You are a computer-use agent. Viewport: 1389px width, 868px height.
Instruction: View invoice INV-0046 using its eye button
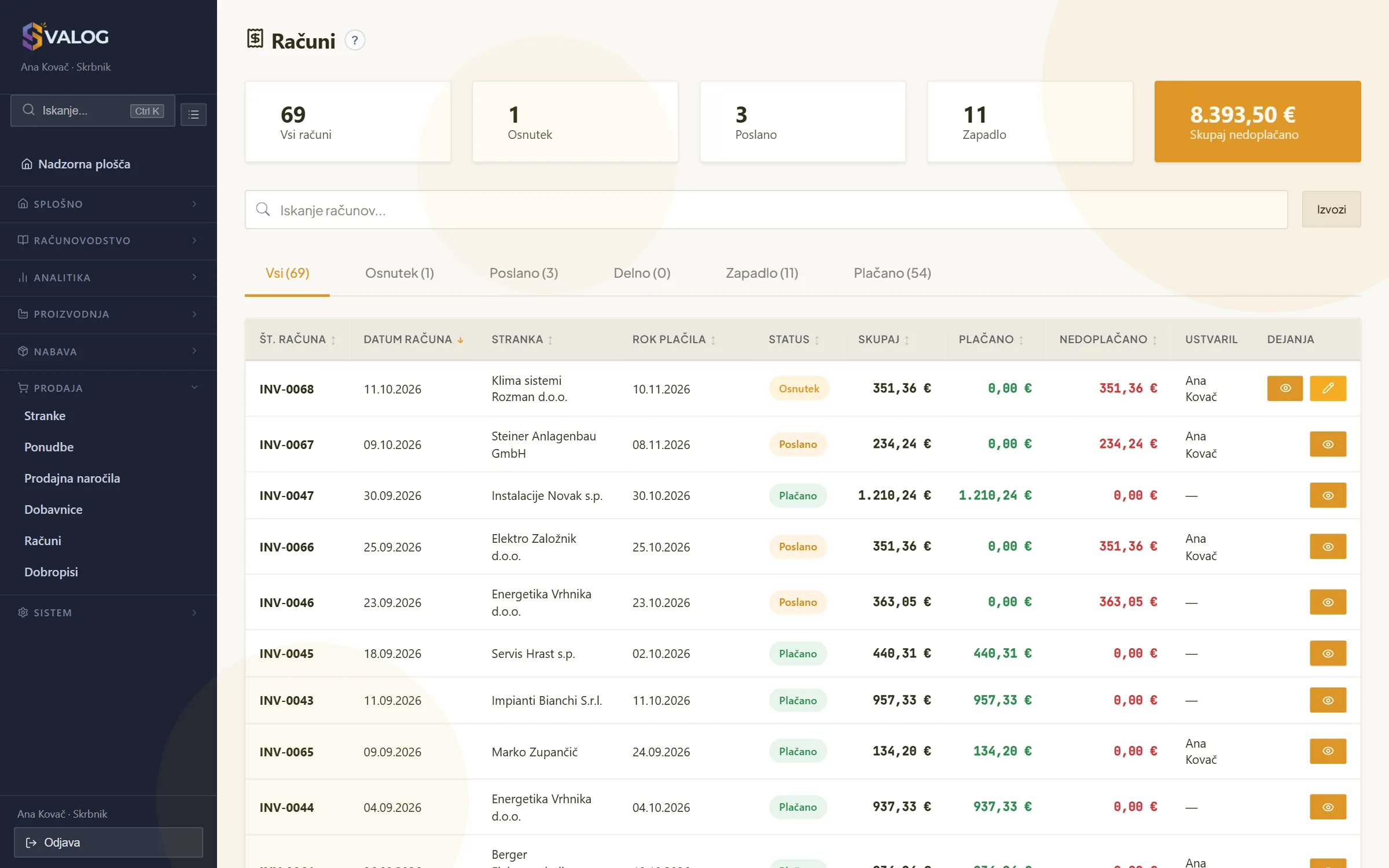click(x=1328, y=602)
